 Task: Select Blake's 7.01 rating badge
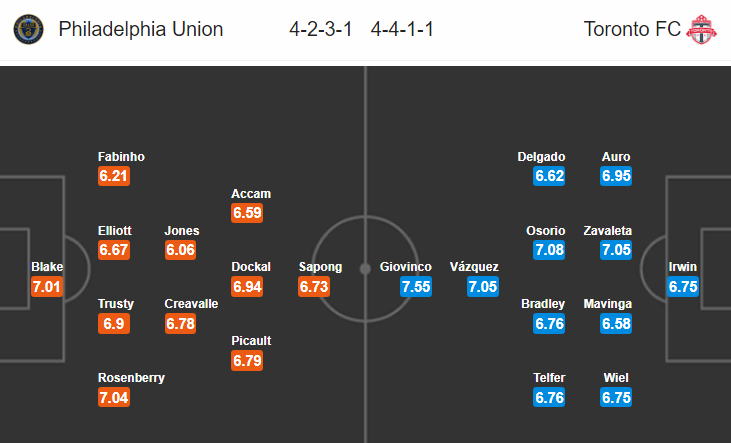coord(47,286)
